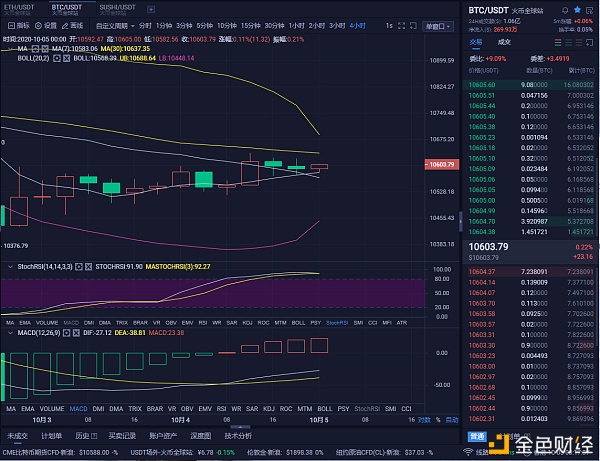This screenshot has width=600, height=461.
Task: Open the 成交 trades tab
Action: [x=504, y=42]
